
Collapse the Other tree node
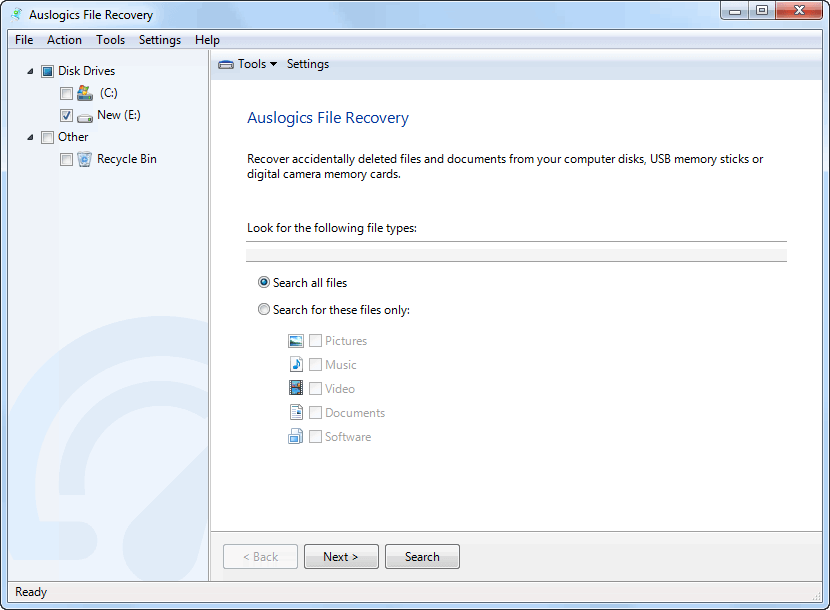[x=31, y=137]
